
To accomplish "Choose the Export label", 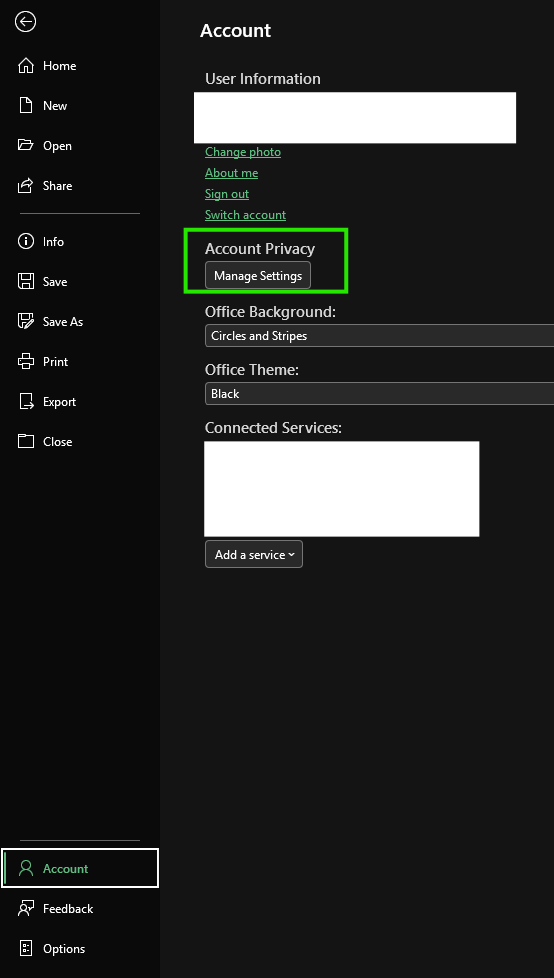I will pos(59,402).
